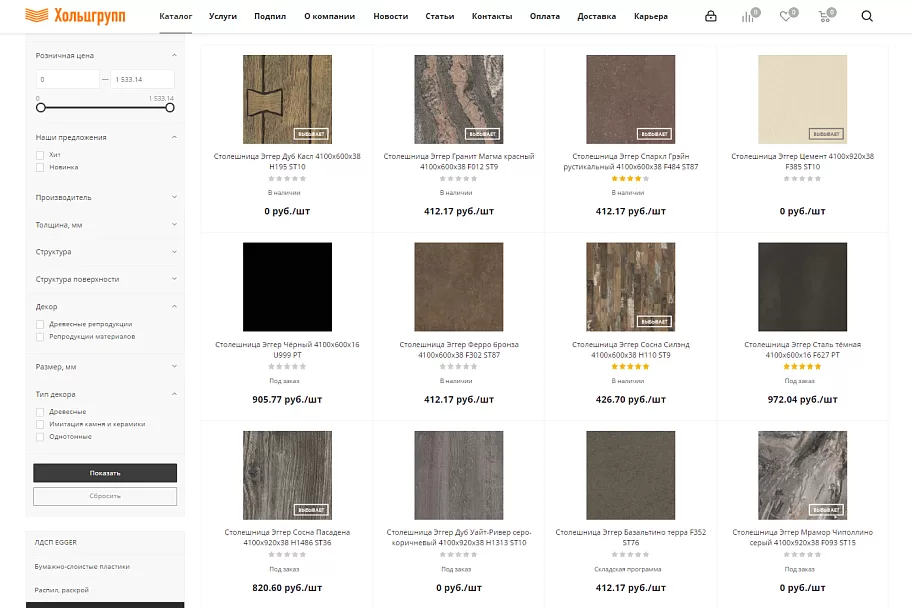The width and height of the screenshot is (912, 608).
Task: Open the Услуги menu item
Action: click(x=223, y=16)
